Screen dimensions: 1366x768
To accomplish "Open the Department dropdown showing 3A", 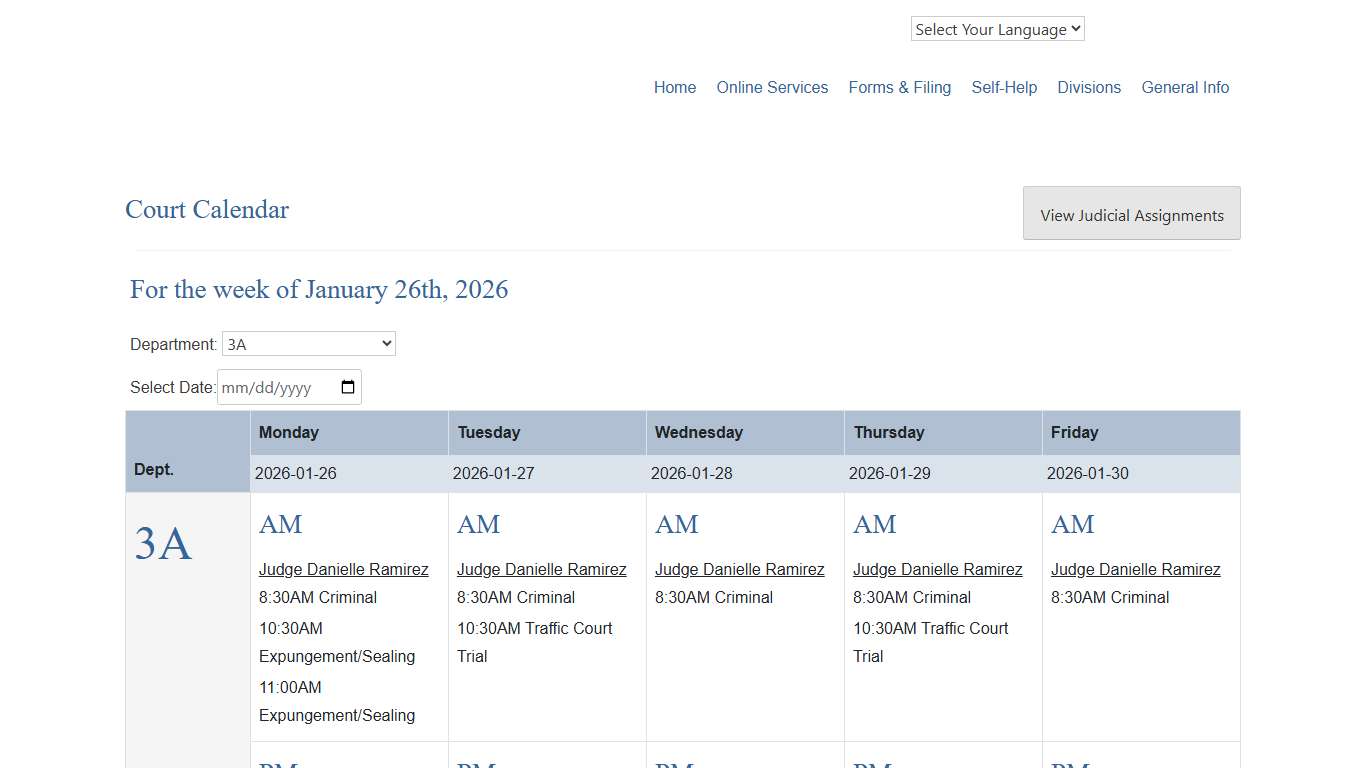I will pos(308,343).
